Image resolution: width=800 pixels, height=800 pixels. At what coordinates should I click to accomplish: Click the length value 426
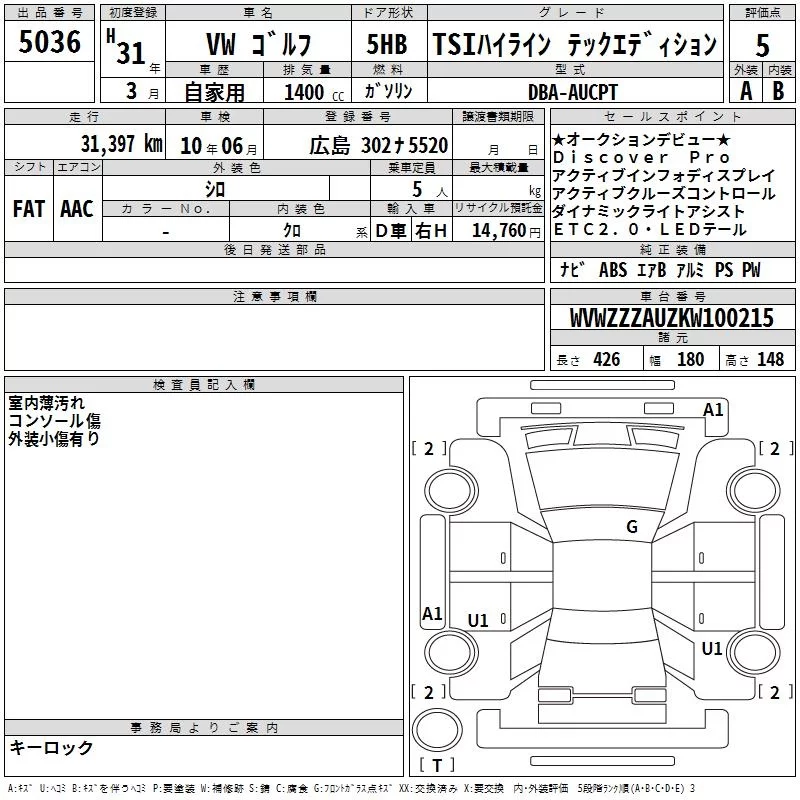coord(607,359)
